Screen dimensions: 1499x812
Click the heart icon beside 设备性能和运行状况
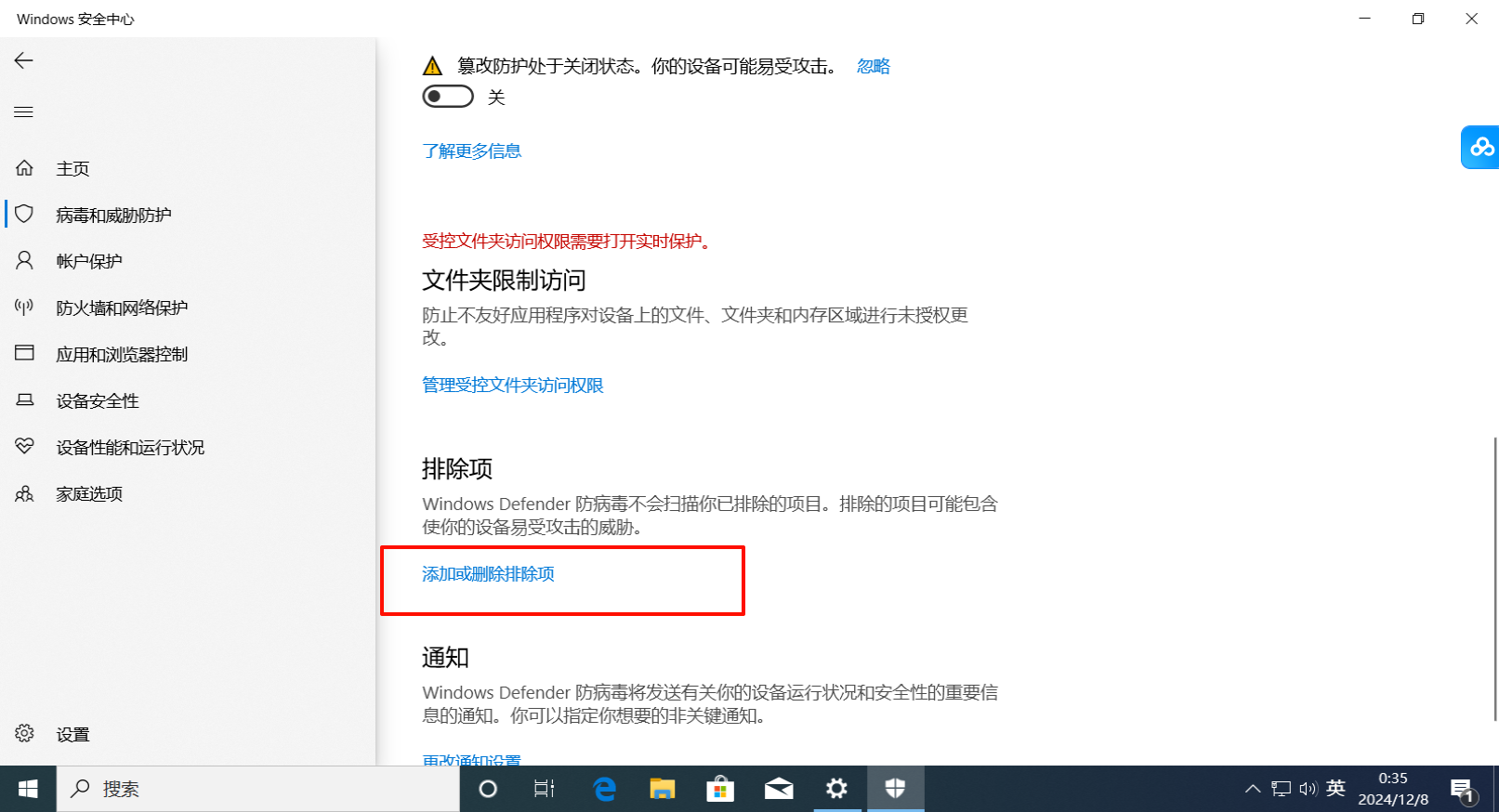24,447
